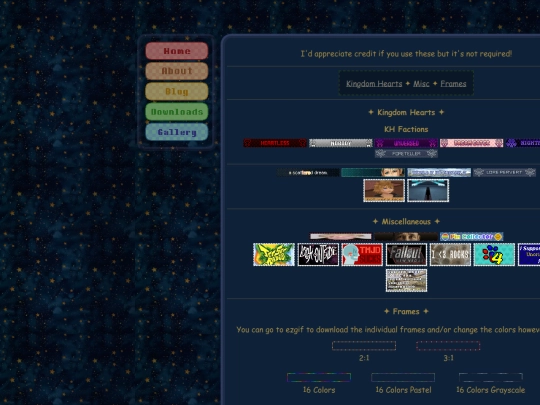Select the Downloads nav button

click(x=177, y=112)
